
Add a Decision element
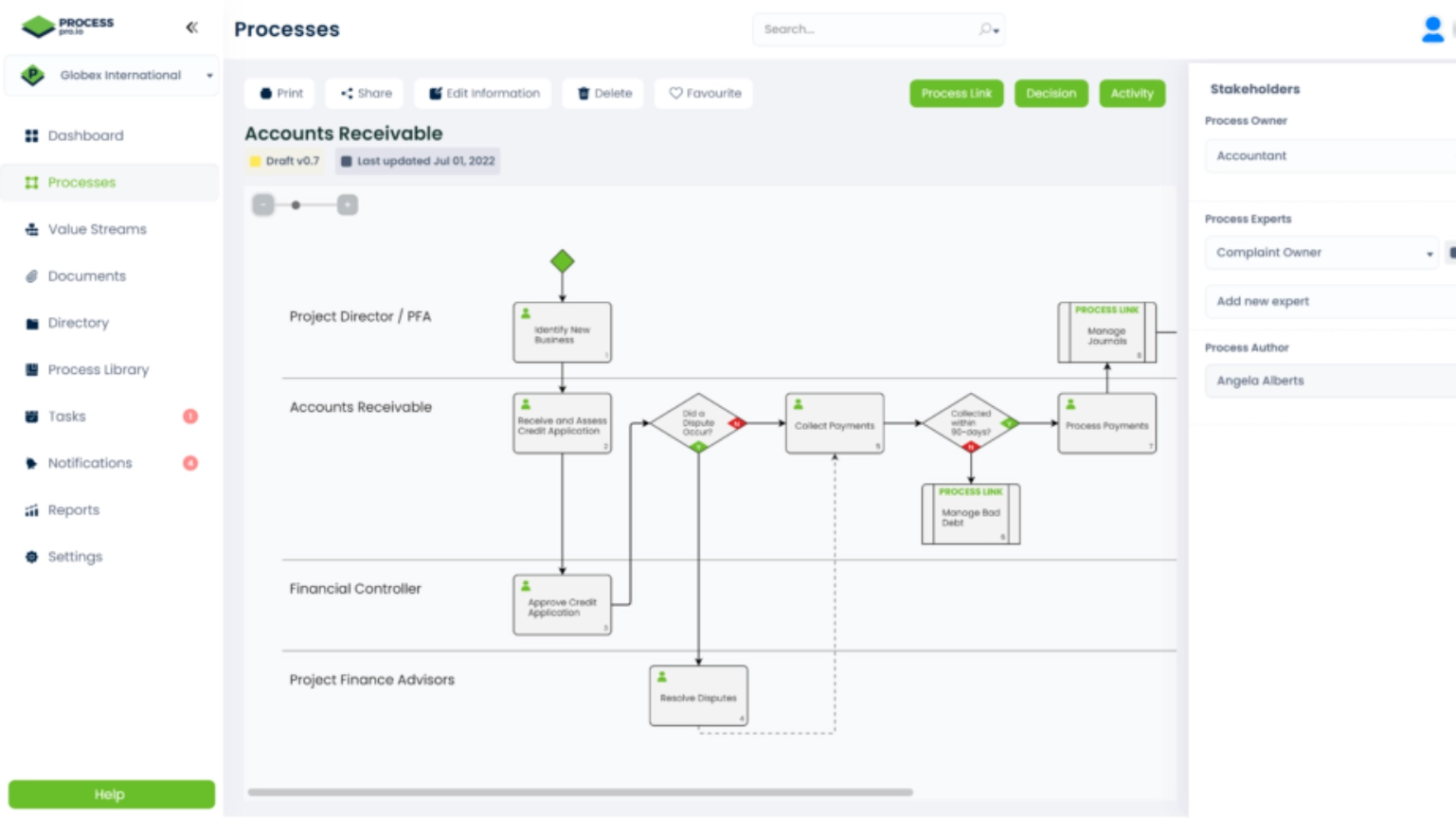pos(1052,93)
